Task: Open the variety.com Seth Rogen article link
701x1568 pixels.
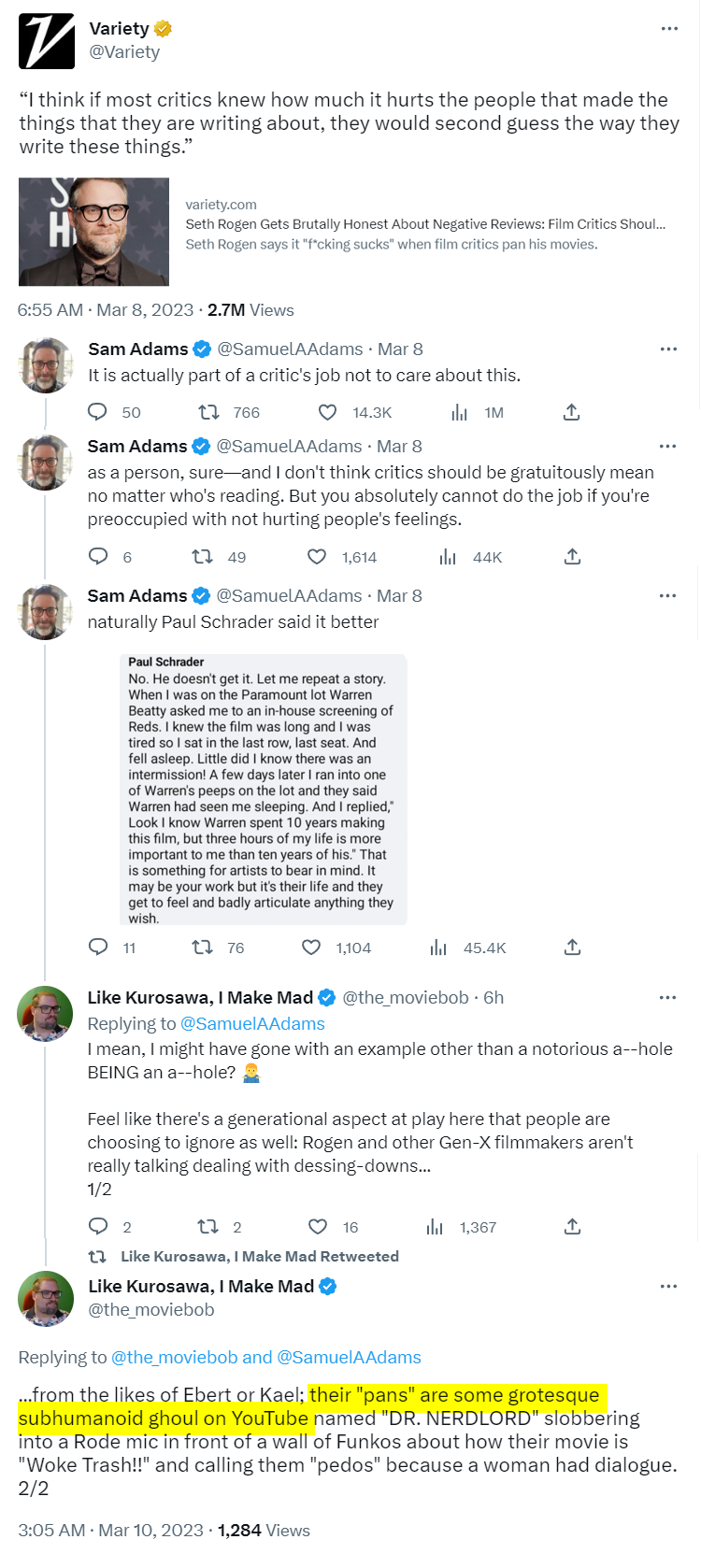Action: [x=425, y=224]
